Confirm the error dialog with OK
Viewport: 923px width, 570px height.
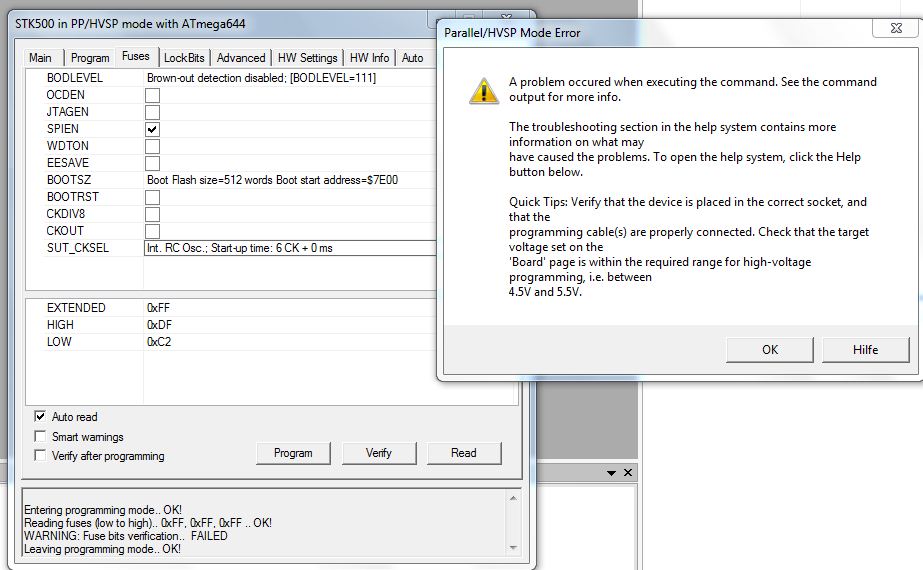pos(770,350)
